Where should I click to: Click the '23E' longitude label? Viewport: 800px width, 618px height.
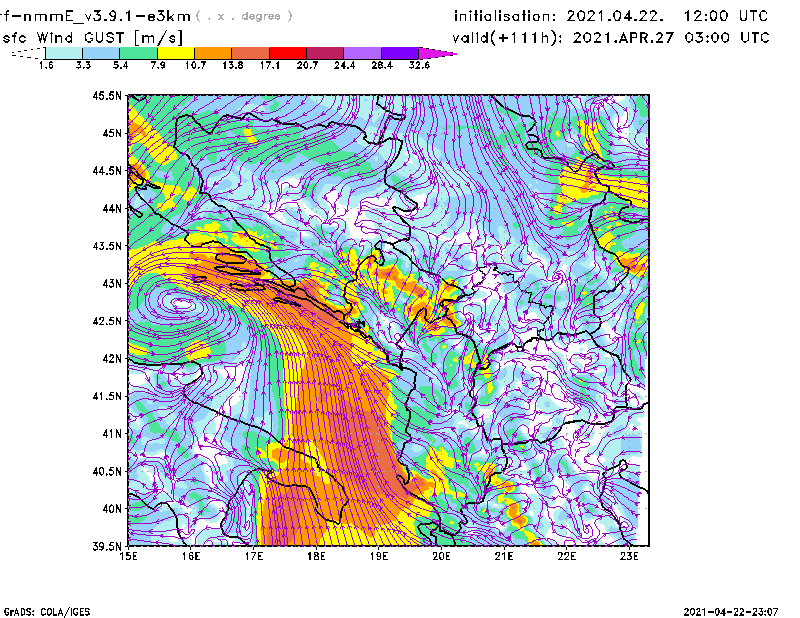tap(629, 556)
